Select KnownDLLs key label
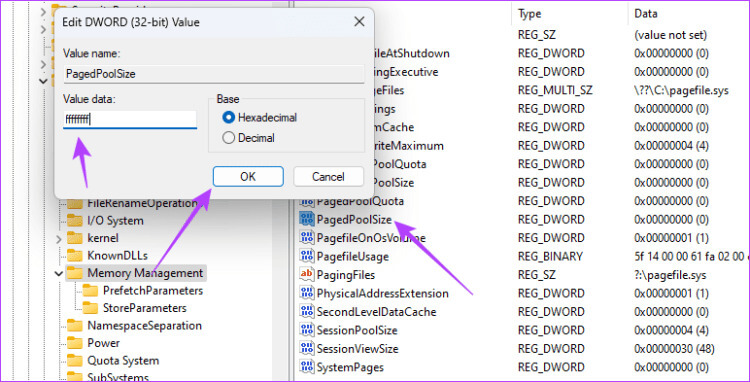 click(x=117, y=255)
